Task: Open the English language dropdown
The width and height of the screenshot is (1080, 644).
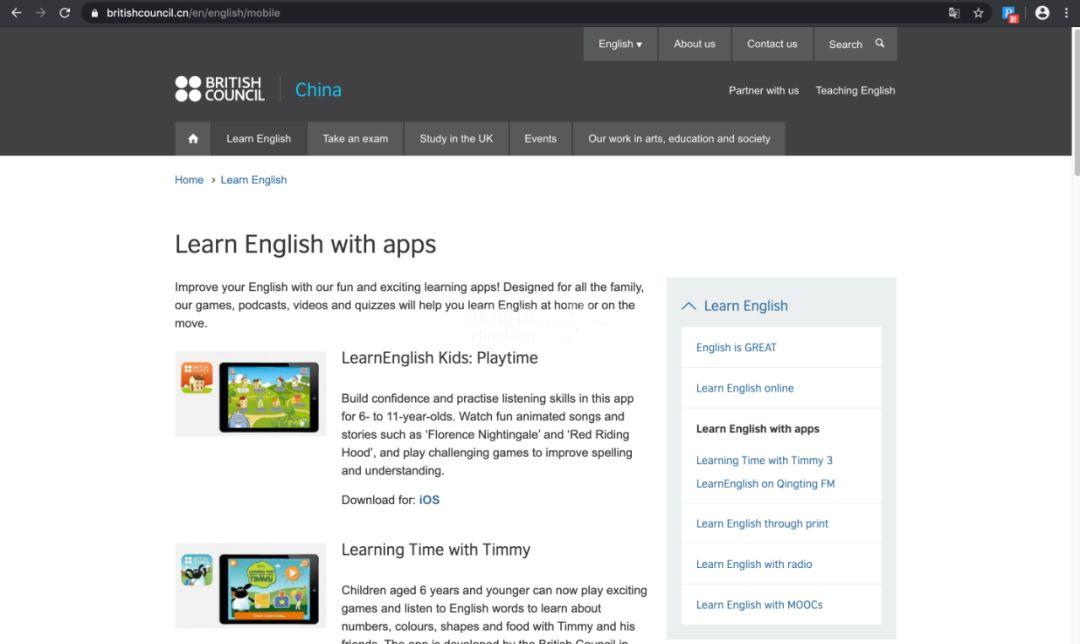Action: (620, 44)
